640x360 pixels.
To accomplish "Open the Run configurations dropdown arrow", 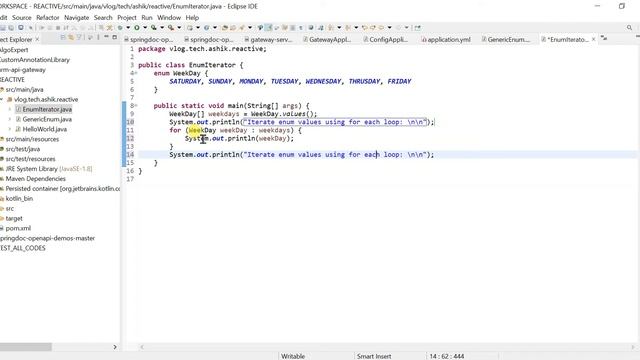I will [145, 28].
